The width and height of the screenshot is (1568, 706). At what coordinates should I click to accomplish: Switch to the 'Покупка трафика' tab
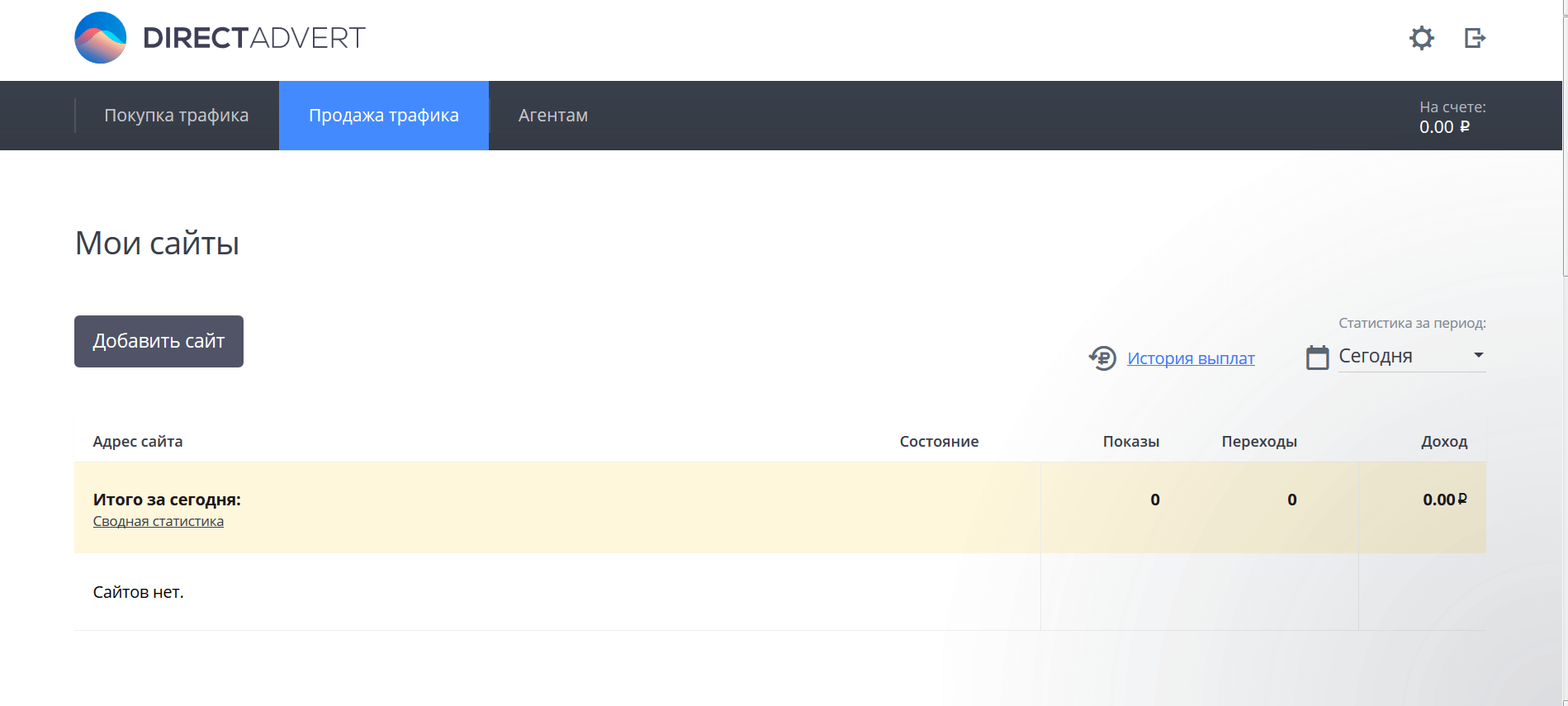[176, 116]
